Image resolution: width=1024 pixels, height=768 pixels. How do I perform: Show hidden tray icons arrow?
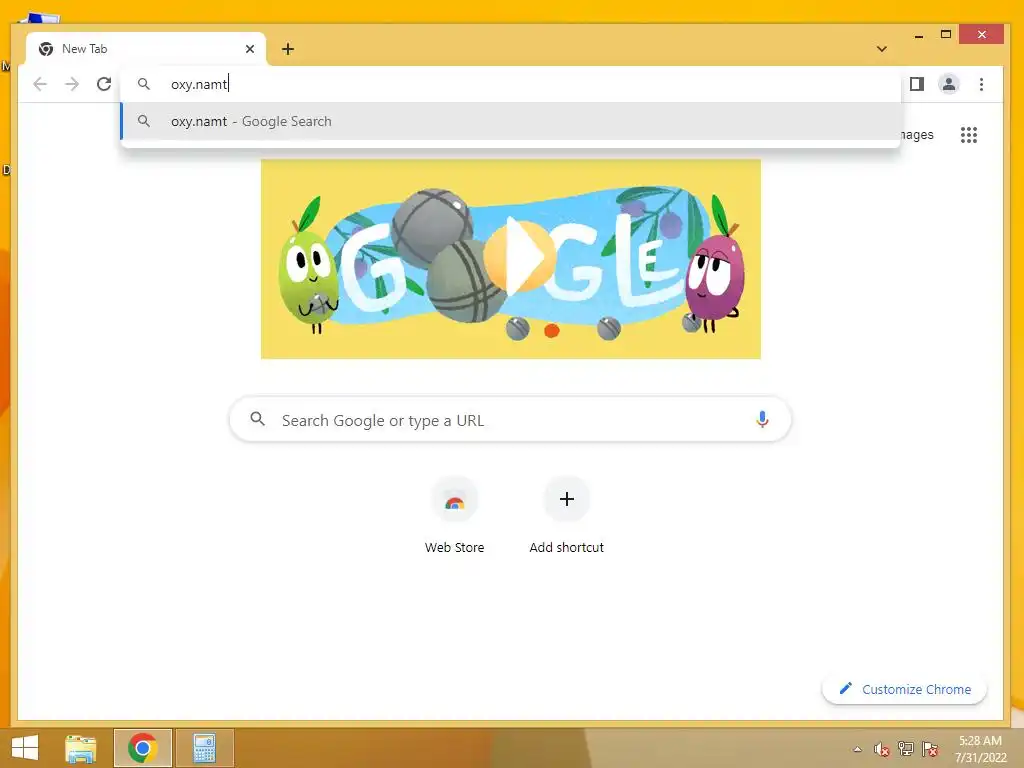coord(857,749)
